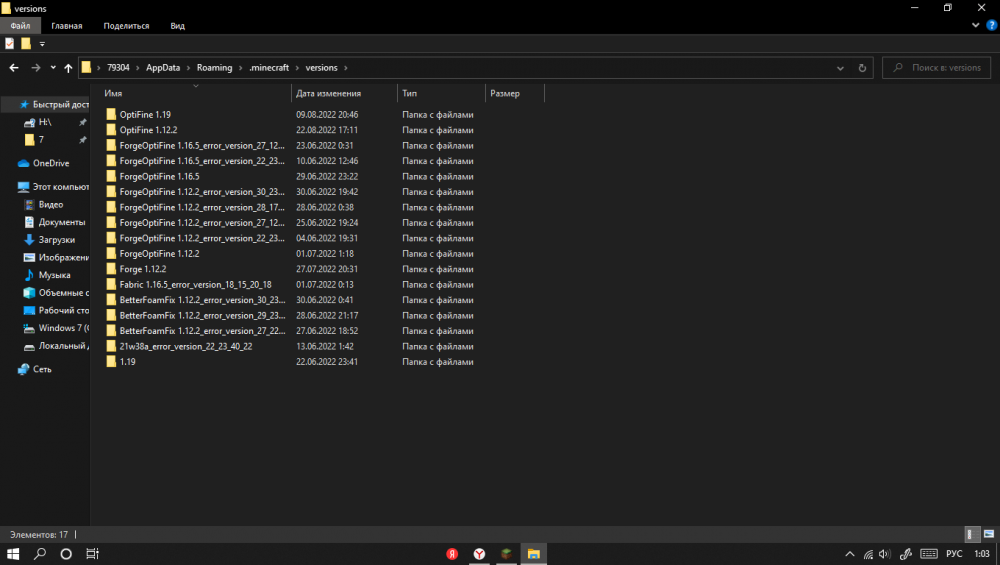
Task: Click the versions breadcrumb
Action: [321, 68]
